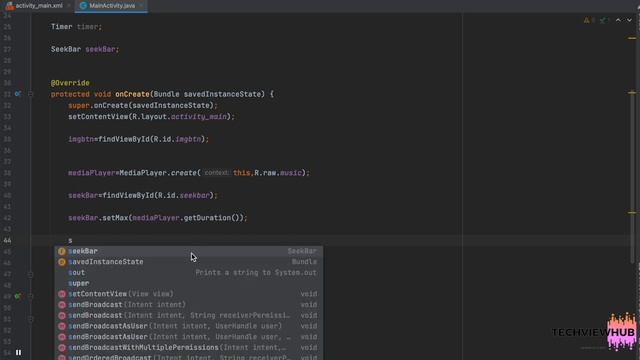Pick sendBroadcast(Intent intent) from suggestions

[x=189, y=304]
